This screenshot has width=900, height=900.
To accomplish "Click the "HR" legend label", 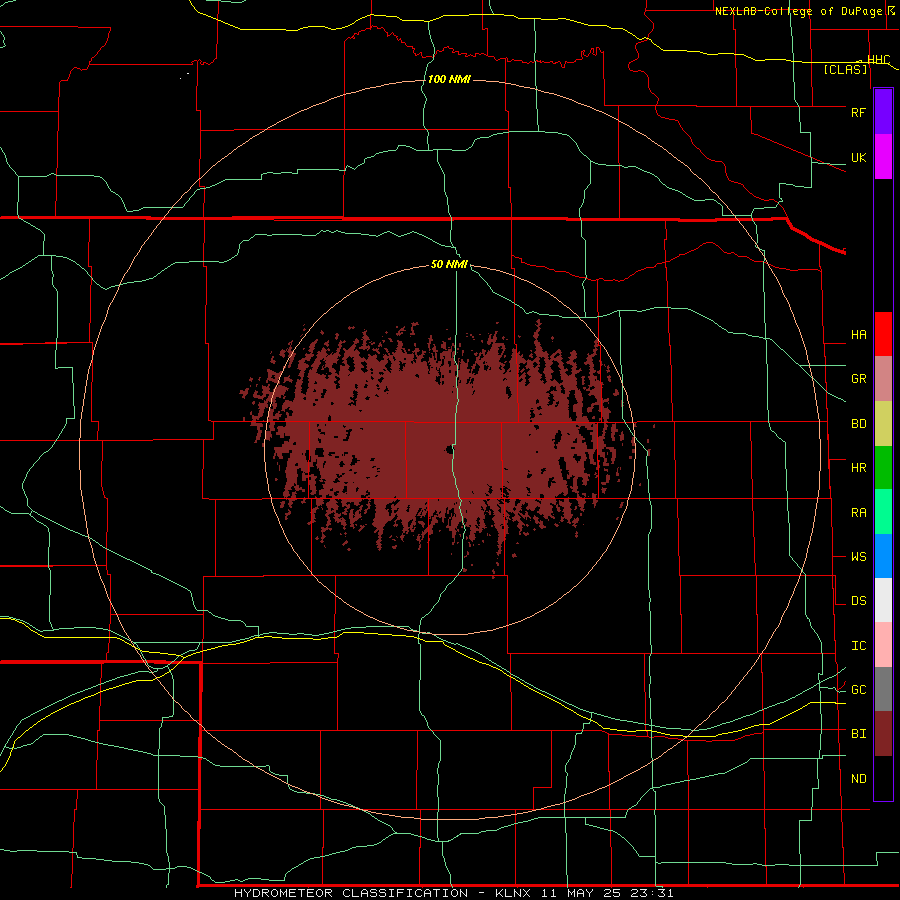I will (x=858, y=468).
